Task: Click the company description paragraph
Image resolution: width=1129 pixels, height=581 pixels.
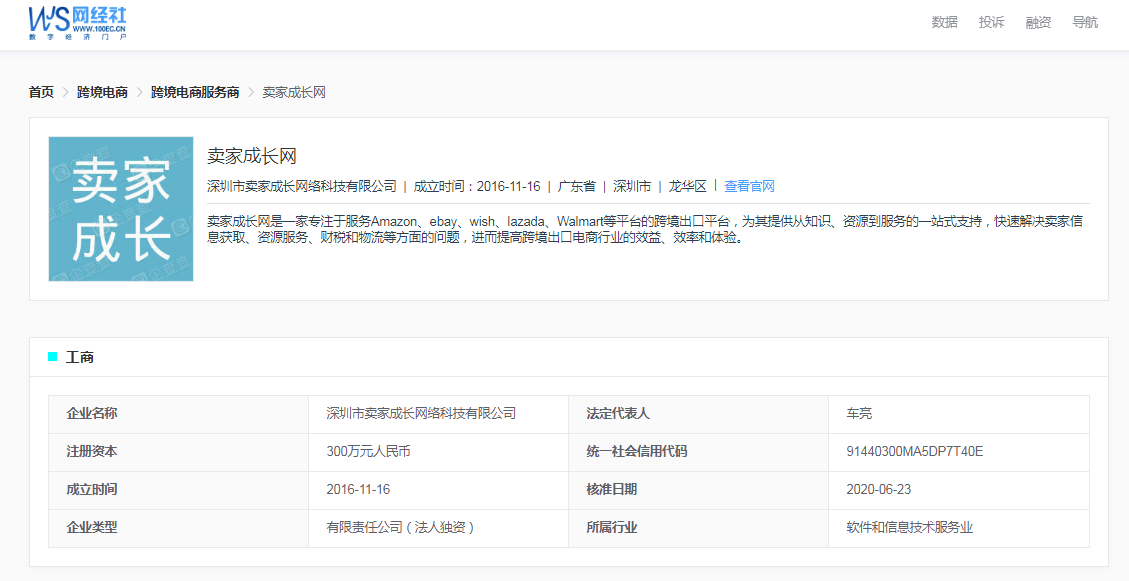Action: pos(645,229)
